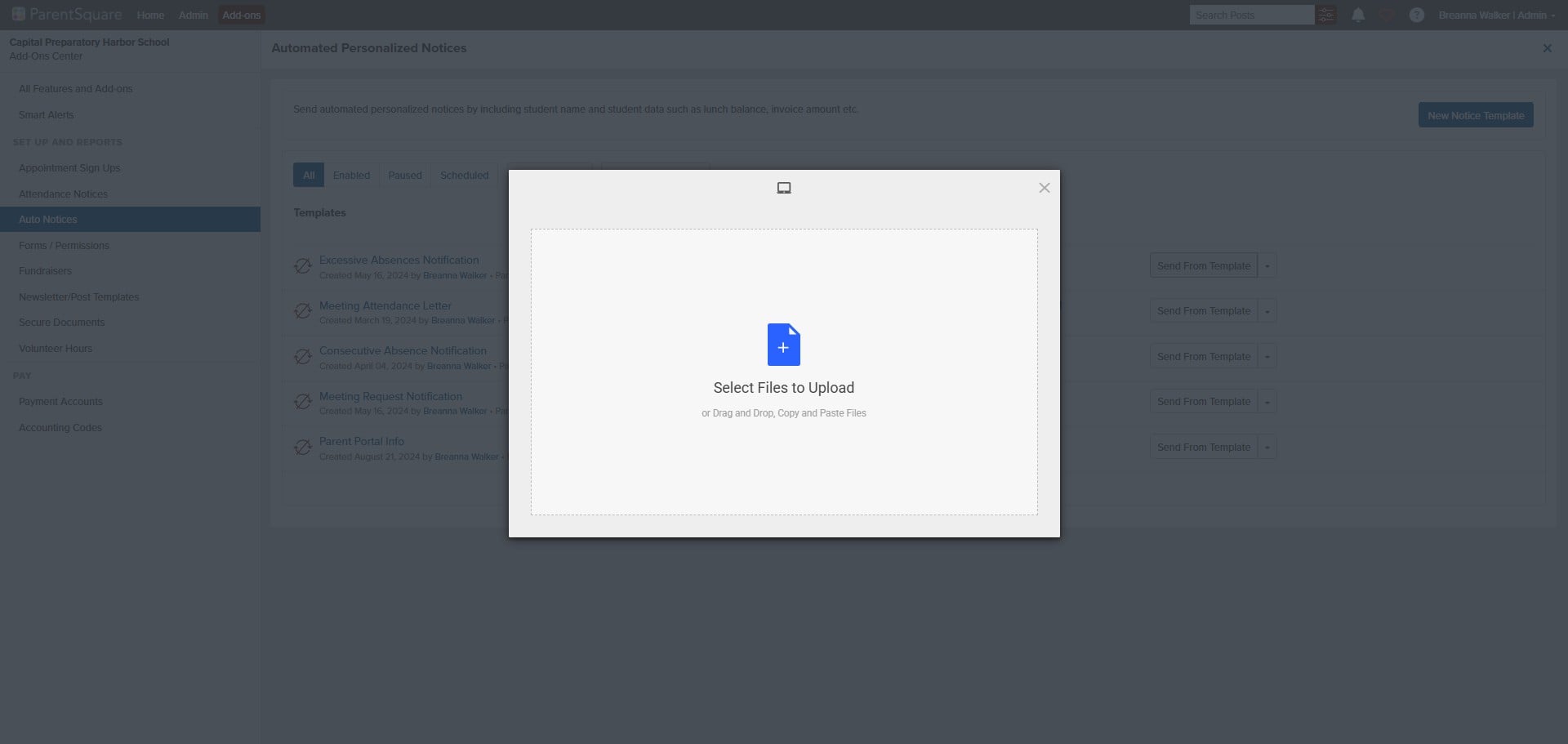Send From Template for Meeting Request Notification

[x=1204, y=402]
